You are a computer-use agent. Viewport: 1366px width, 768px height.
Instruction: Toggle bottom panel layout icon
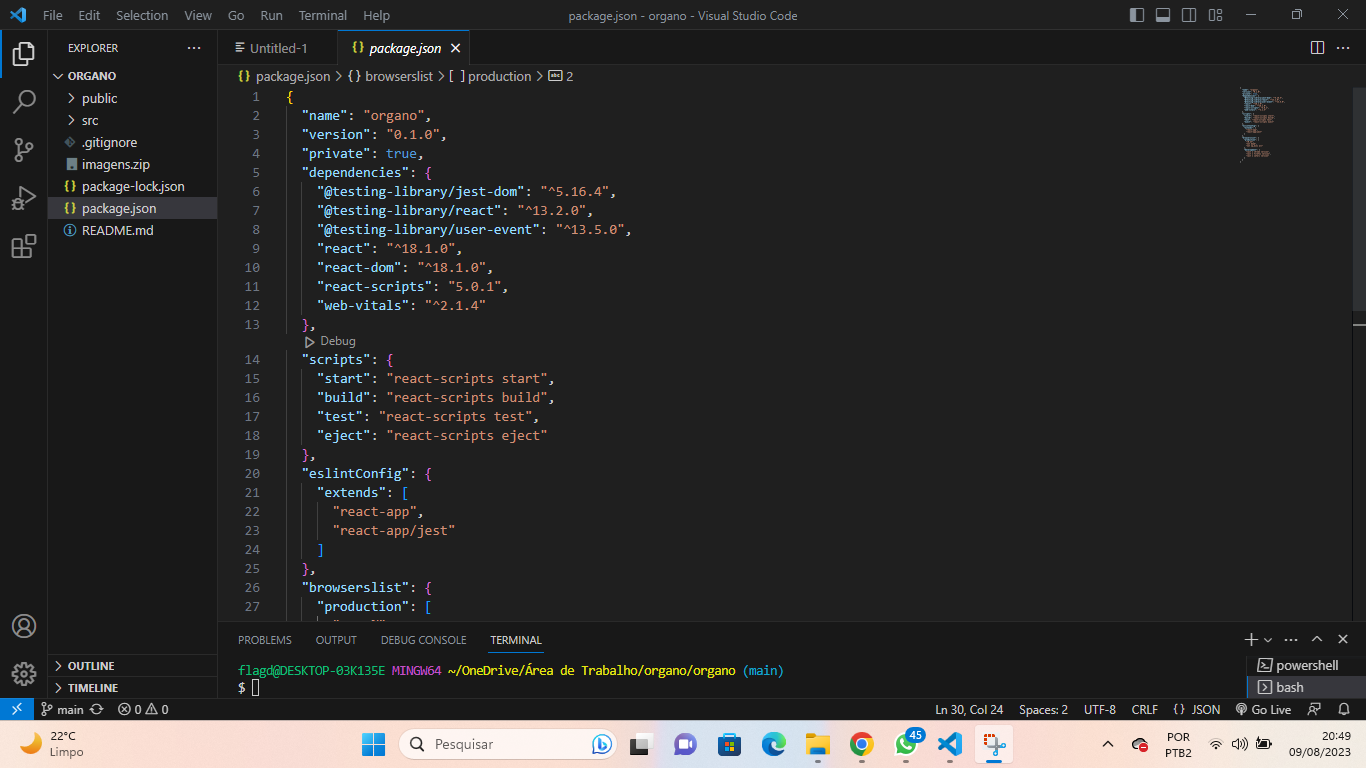point(1163,15)
